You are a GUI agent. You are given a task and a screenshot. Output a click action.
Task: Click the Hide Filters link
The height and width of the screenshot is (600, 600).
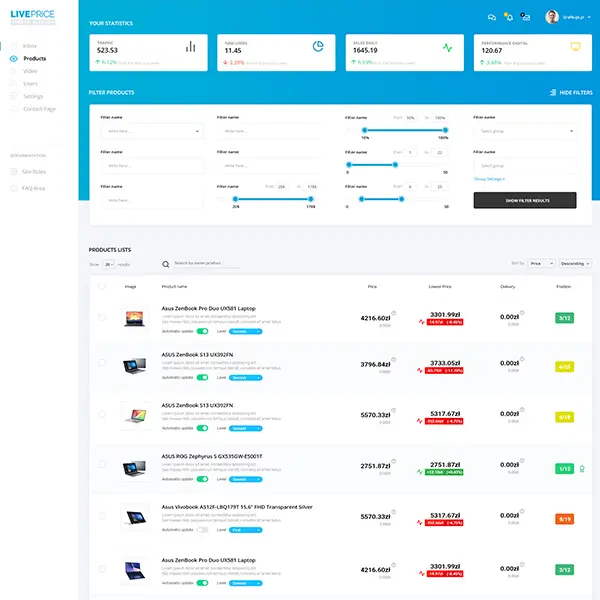(570, 92)
